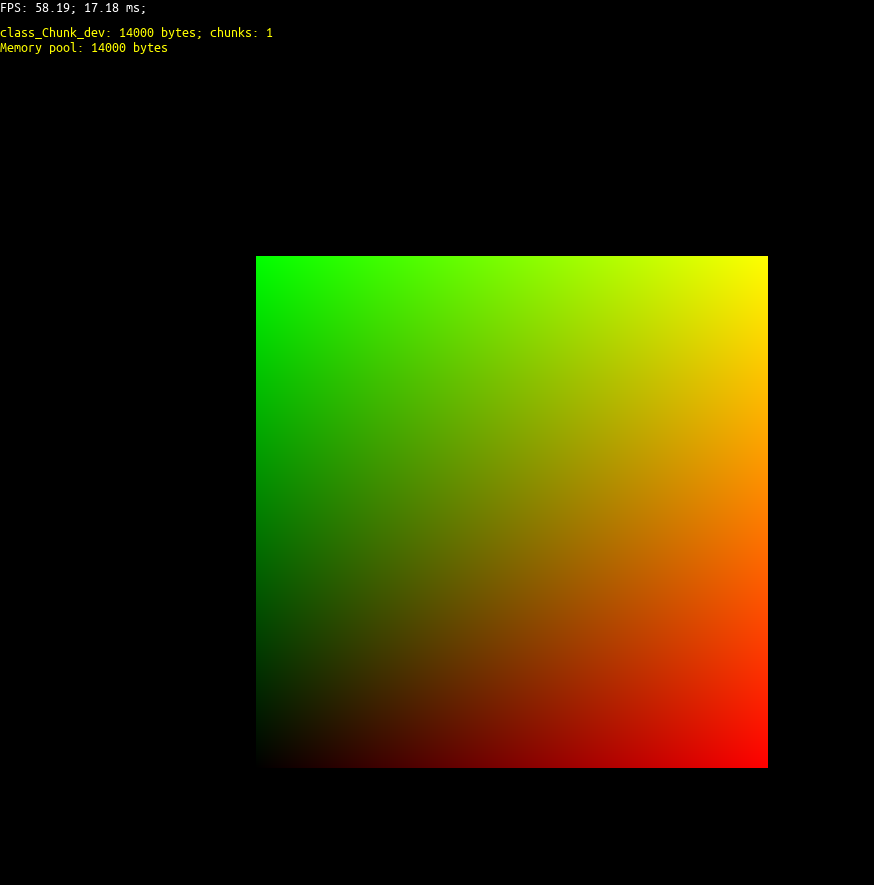Click the dark red midpoint of gradient's bottom edge
Viewport: 874px width, 885px height.
(x=512, y=763)
